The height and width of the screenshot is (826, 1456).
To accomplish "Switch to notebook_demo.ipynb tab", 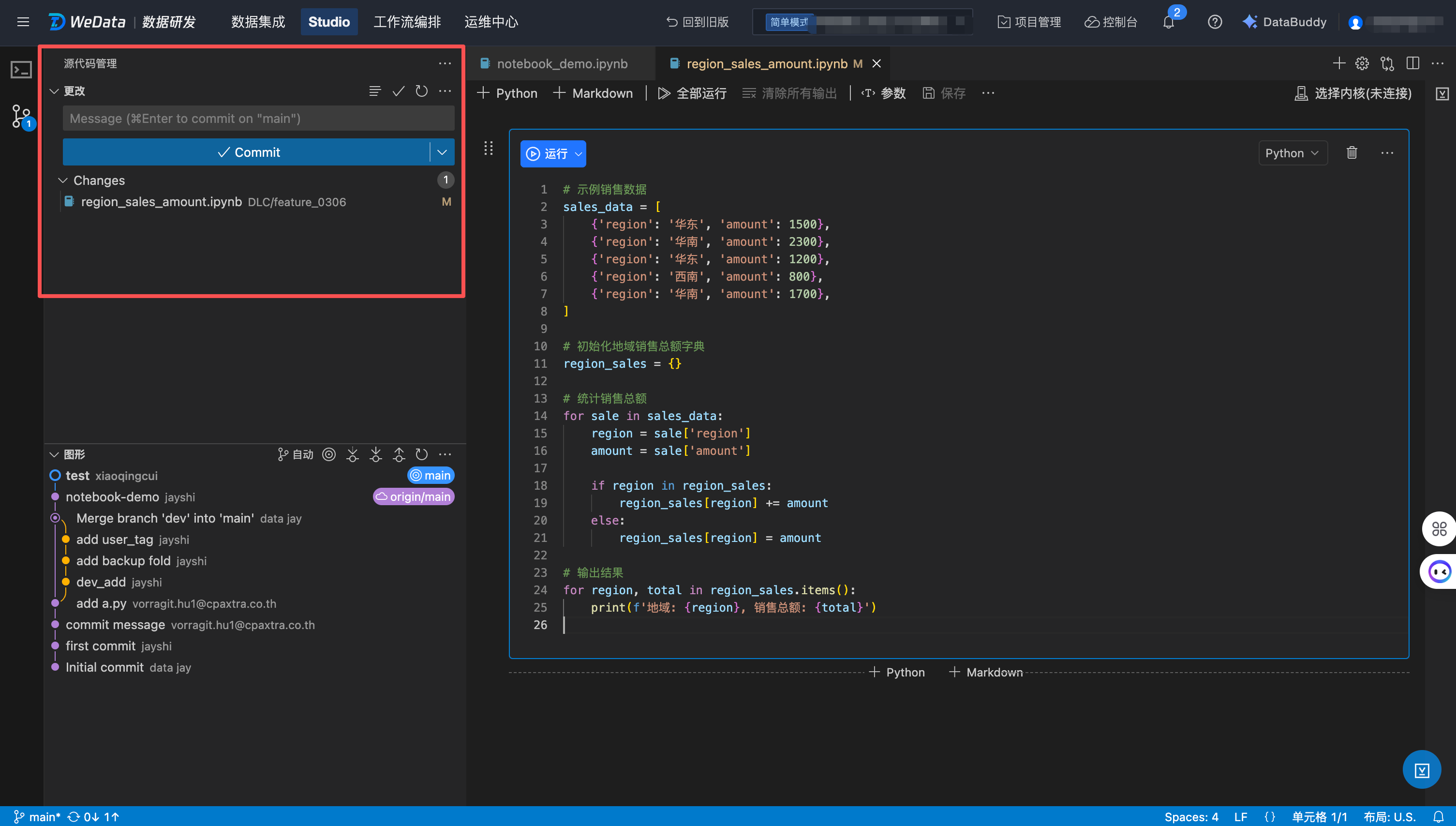I will 561,63.
